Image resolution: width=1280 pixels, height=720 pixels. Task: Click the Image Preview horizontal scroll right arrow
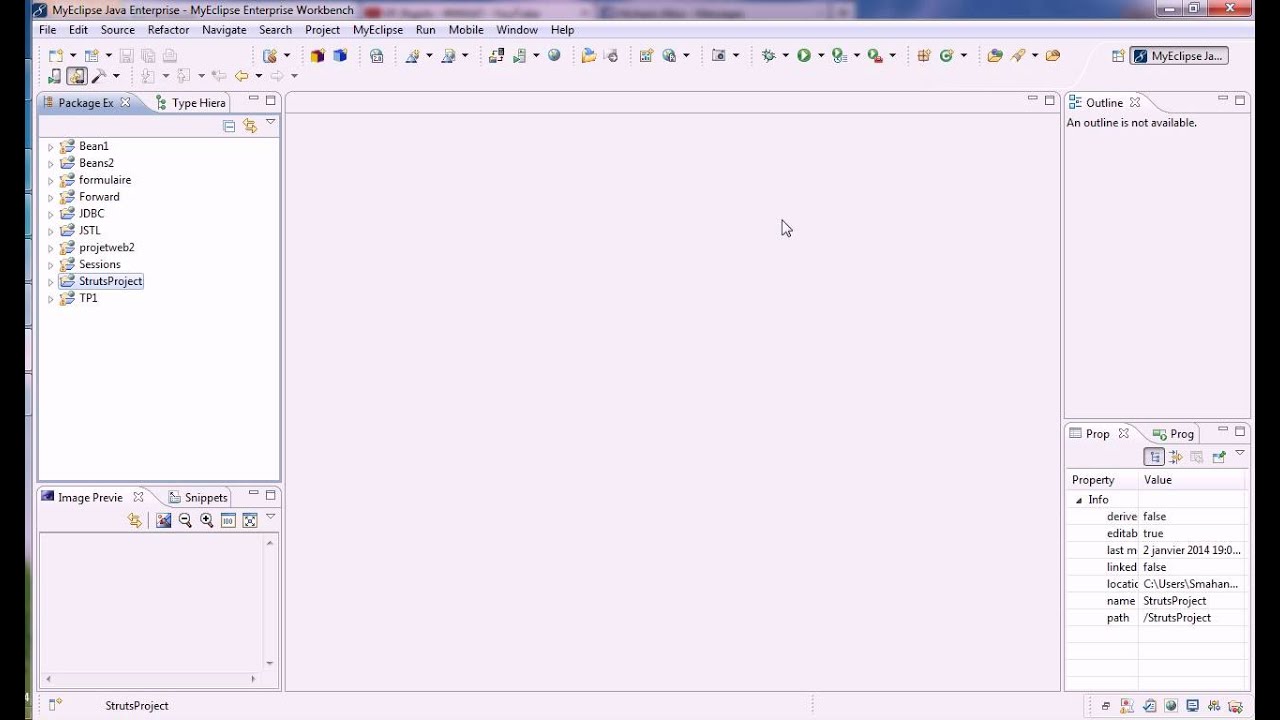(253, 679)
